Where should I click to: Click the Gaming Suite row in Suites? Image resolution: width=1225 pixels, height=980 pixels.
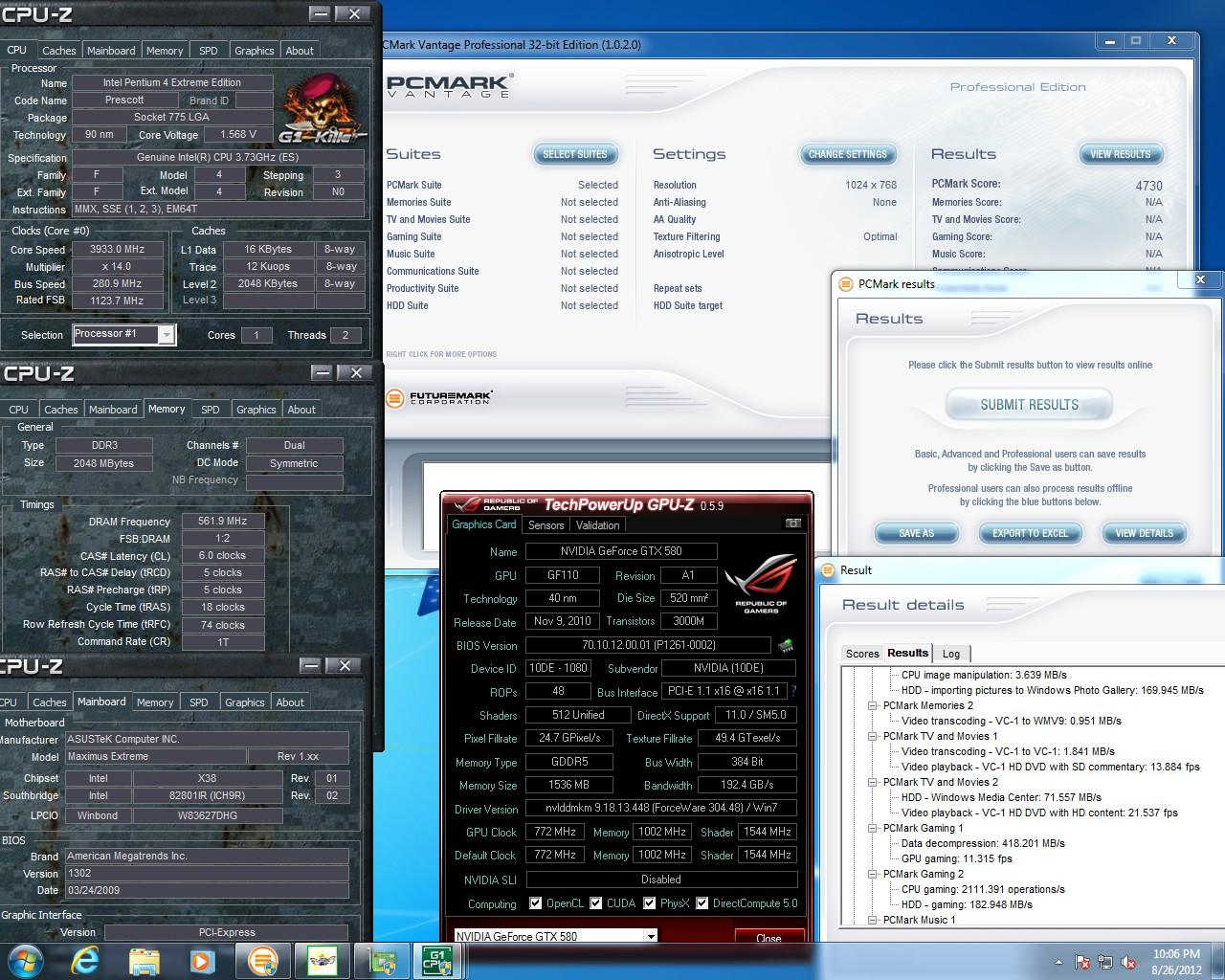tap(502, 236)
